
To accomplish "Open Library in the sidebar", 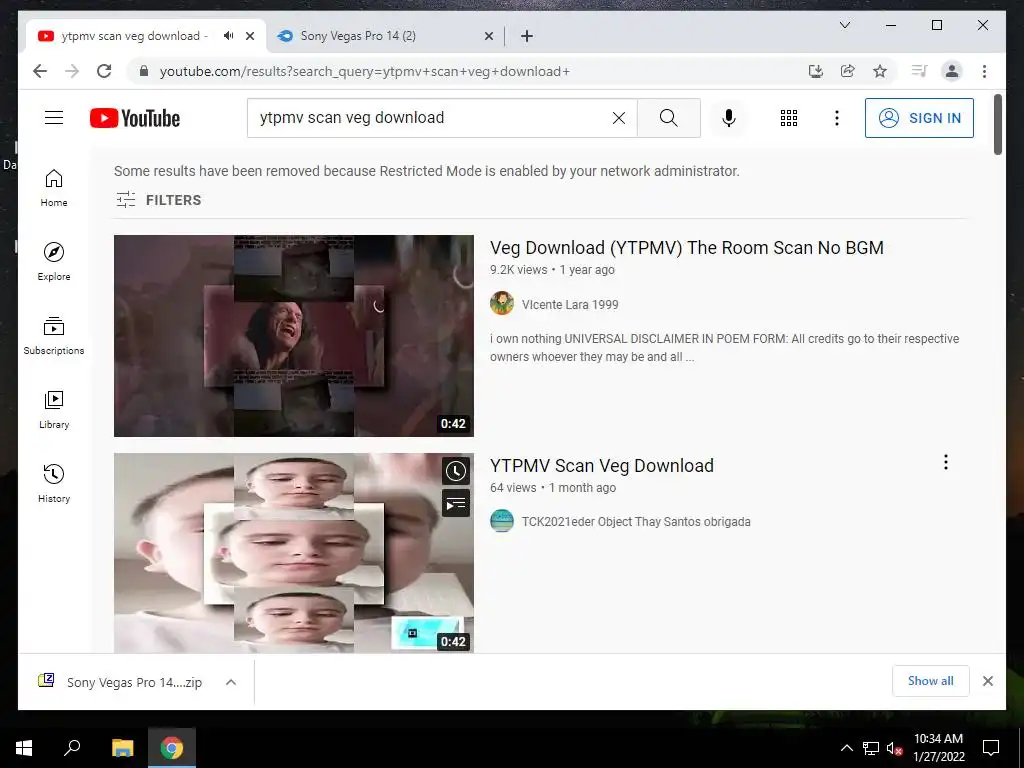I will tap(54, 409).
